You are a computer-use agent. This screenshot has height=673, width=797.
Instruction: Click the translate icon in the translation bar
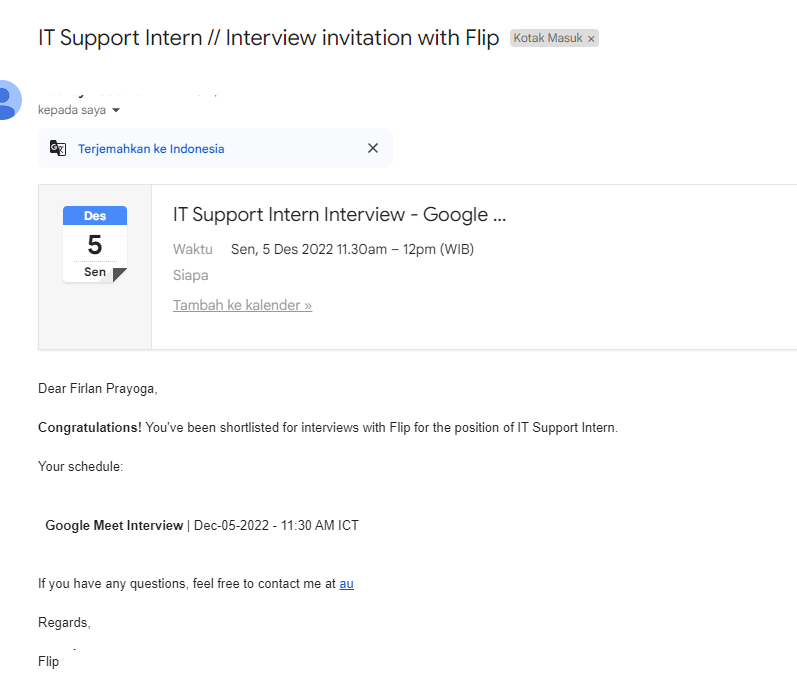click(58, 148)
